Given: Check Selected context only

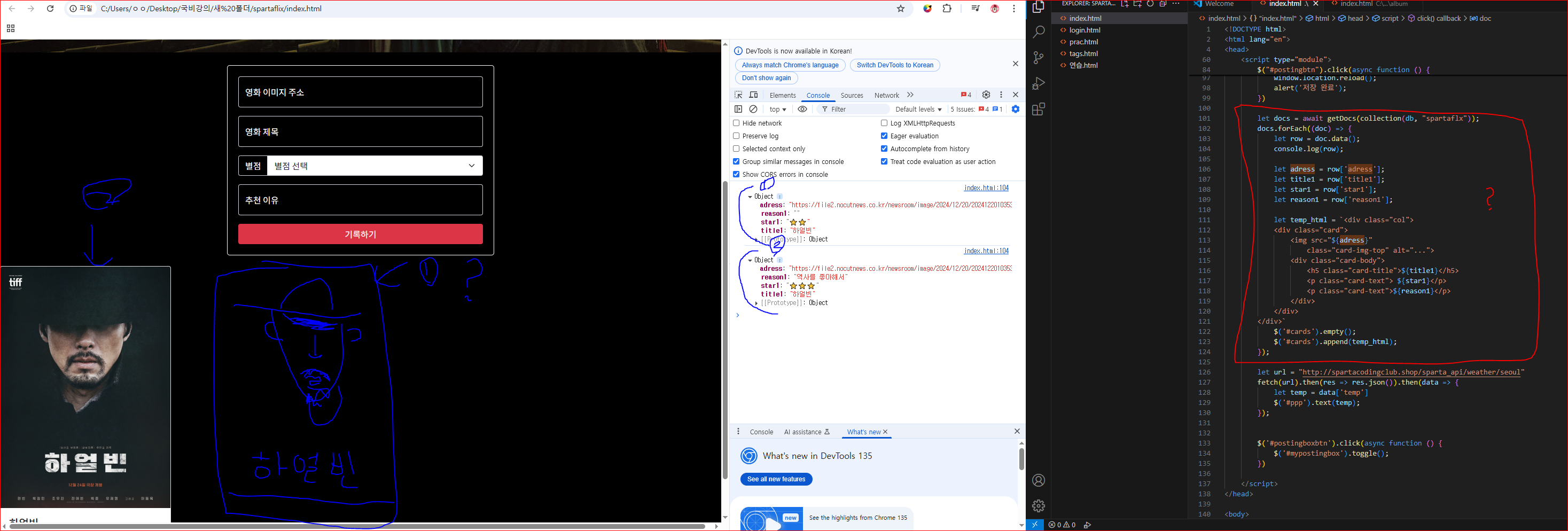Looking at the screenshot, I should 737,149.
